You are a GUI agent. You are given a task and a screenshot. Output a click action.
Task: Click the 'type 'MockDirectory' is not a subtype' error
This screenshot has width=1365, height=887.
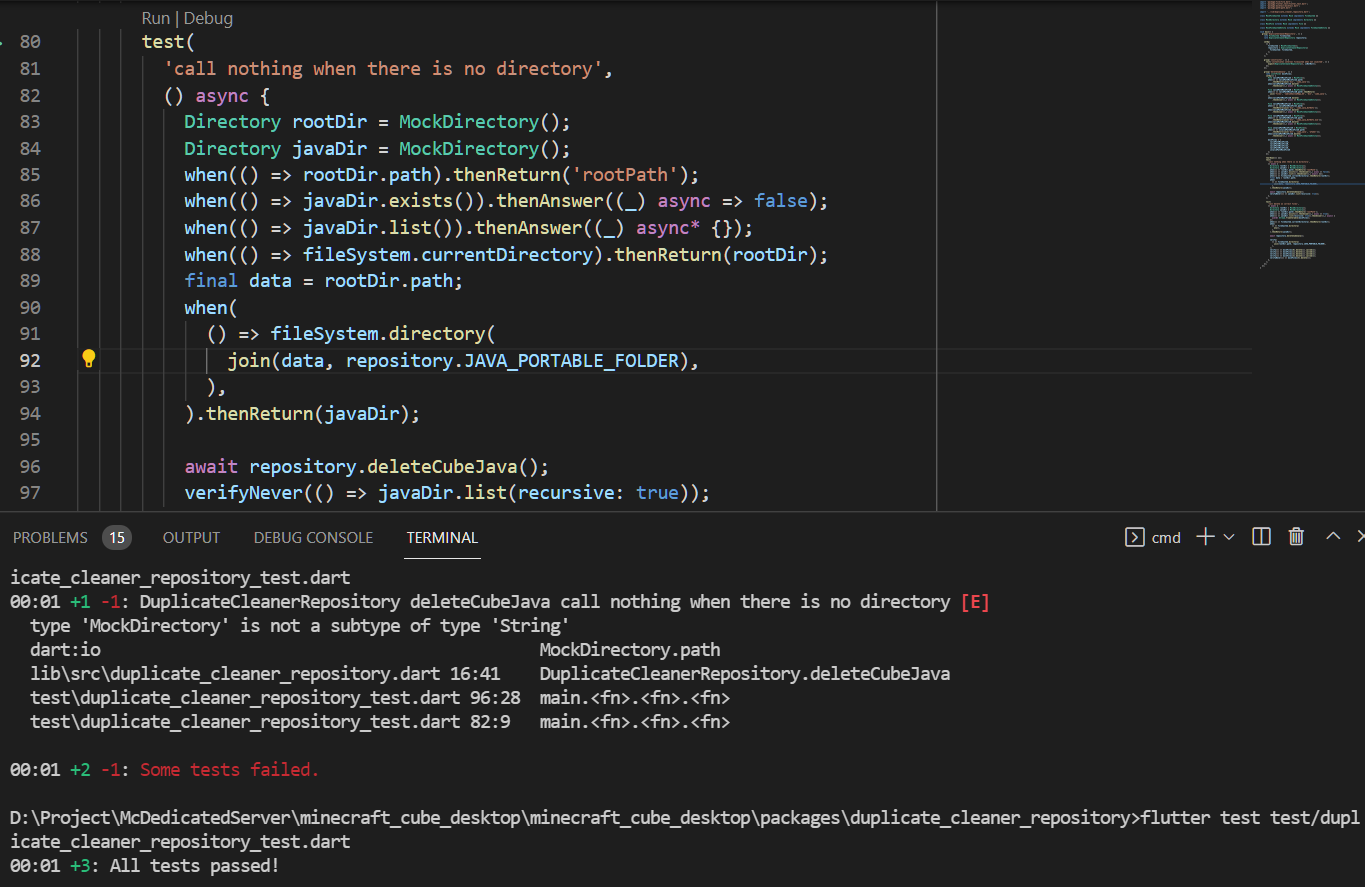[x=299, y=626]
